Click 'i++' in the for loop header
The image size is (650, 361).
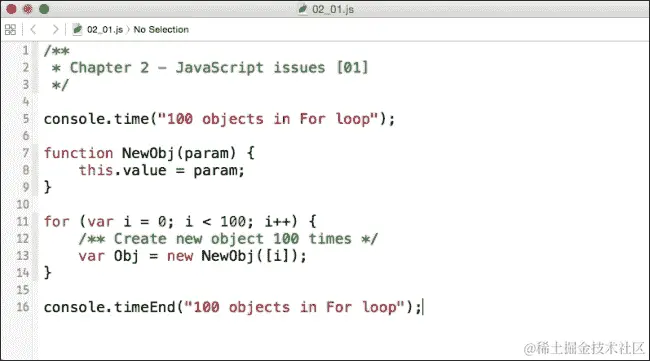click(x=277, y=222)
